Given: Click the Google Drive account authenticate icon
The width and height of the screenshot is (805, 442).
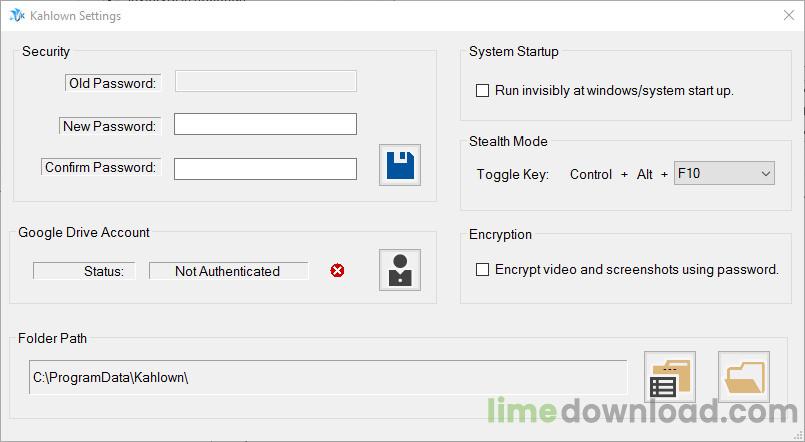Looking at the screenshot, I should tap(400, 270).
